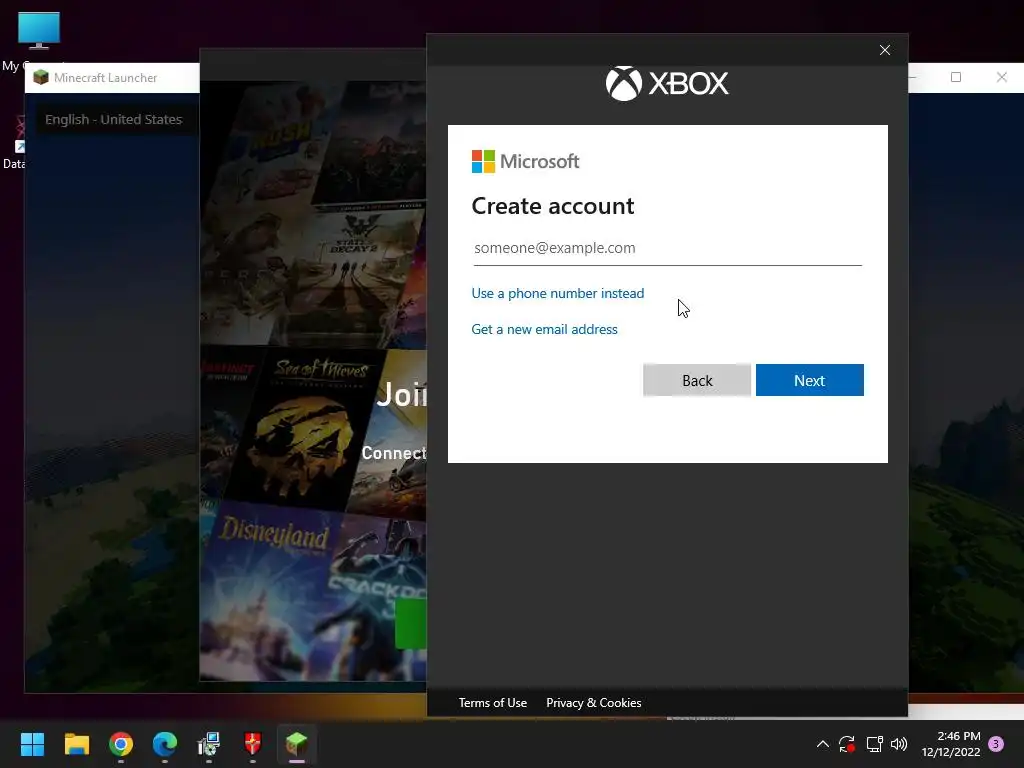Maximize the Minecraft Launcher window

(955, 78)
